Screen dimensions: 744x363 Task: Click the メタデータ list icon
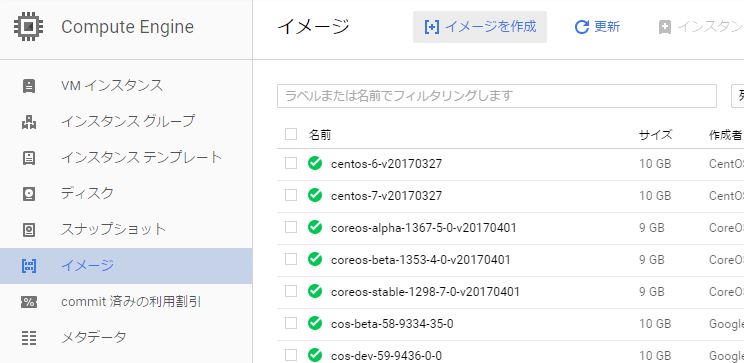pyautogui.click(x=29, y=338)
